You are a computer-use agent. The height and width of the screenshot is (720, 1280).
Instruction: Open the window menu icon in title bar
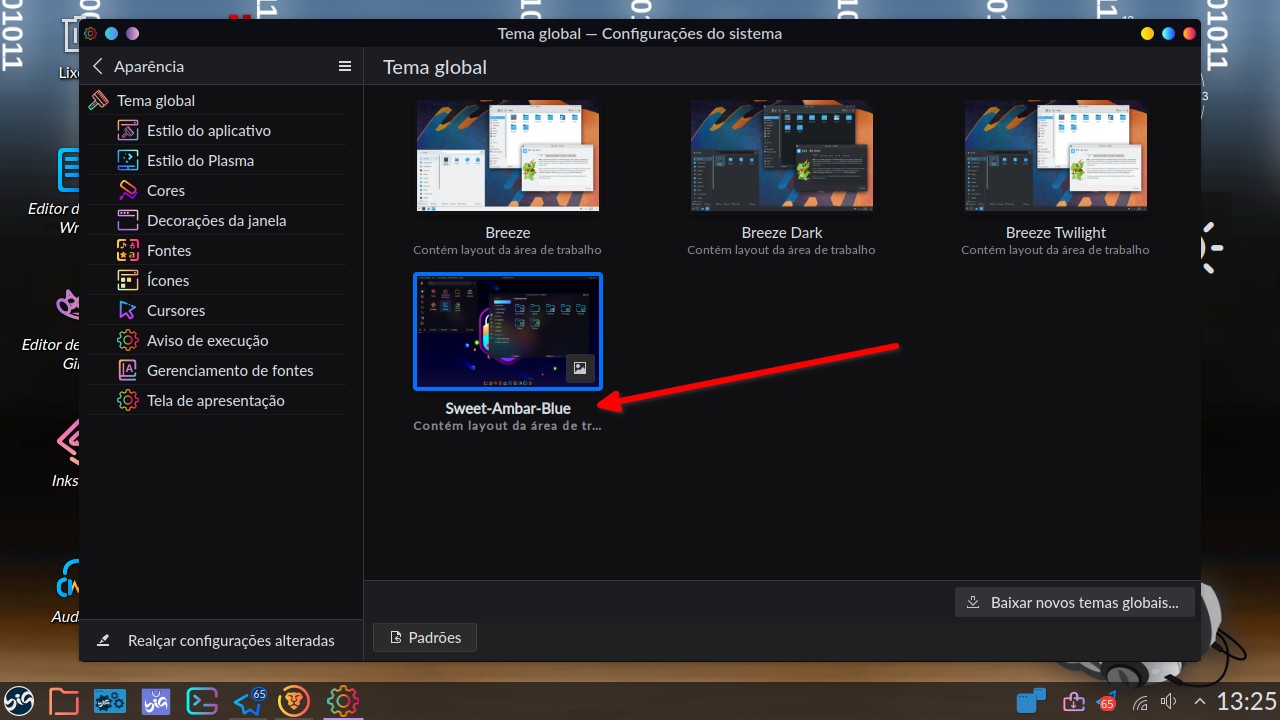click(x=90, y=33)
